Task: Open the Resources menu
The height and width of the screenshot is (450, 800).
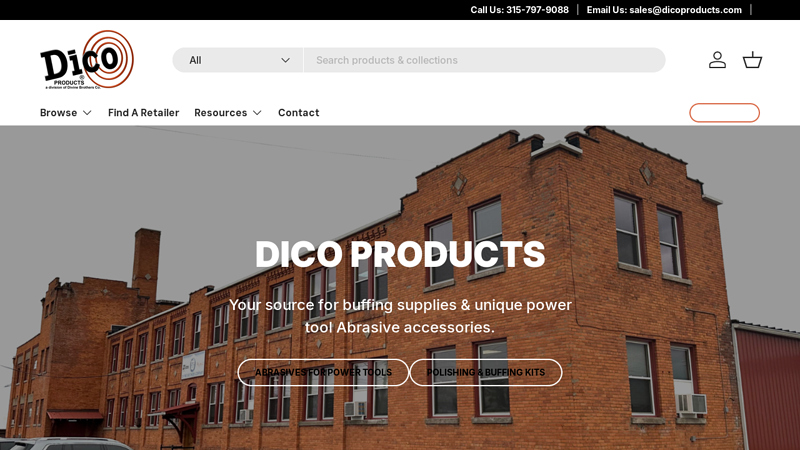Action: click(228, 113)
